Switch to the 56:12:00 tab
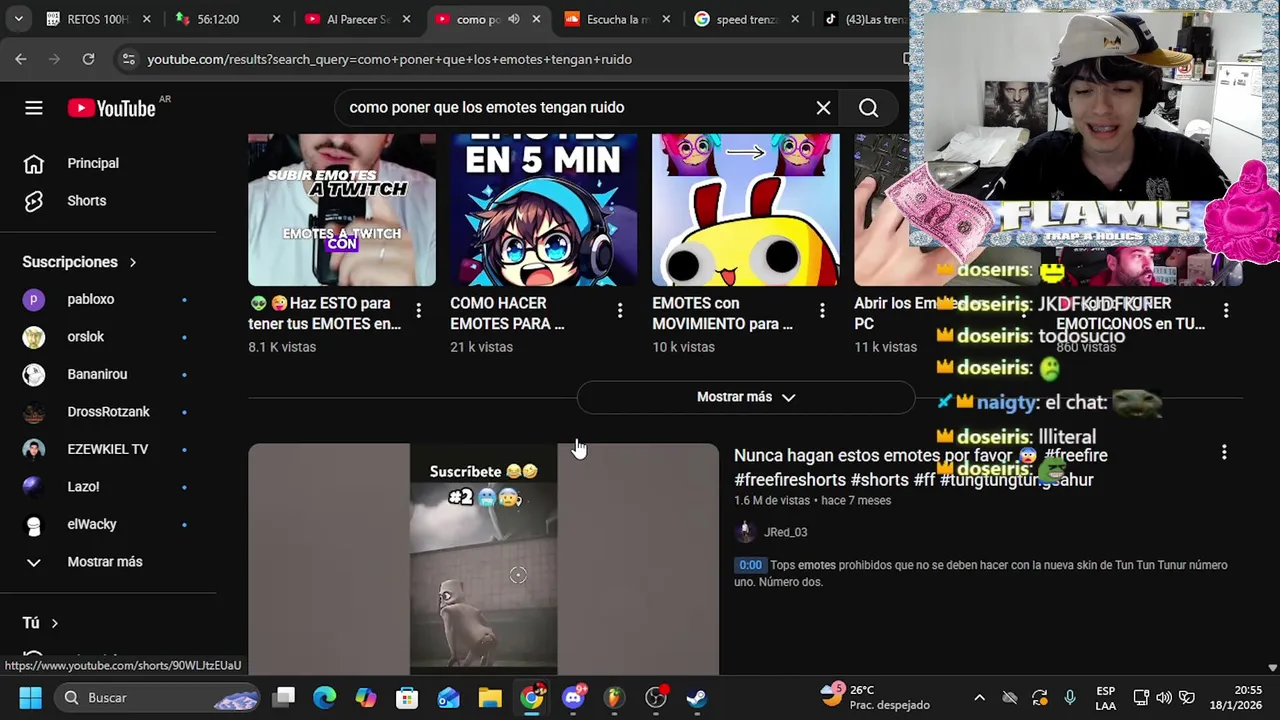 (x=217, y=19)
